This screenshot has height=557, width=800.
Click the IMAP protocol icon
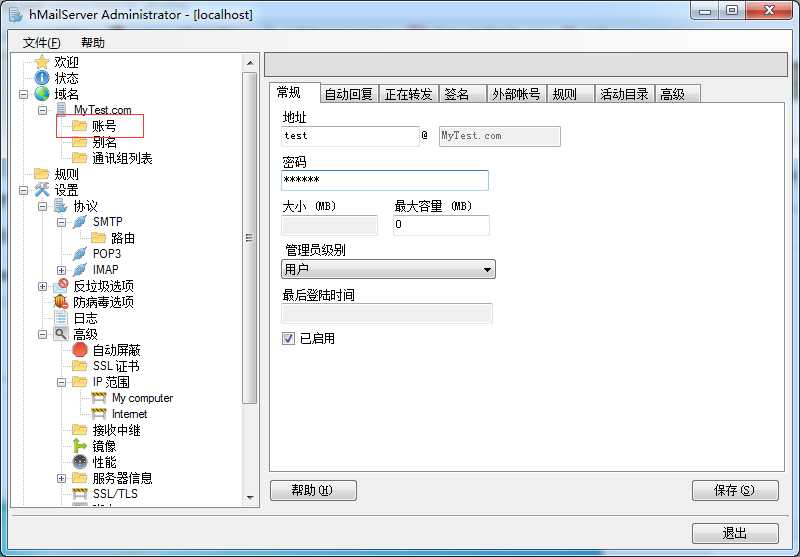pyautogui.click(x=80, y=269)
